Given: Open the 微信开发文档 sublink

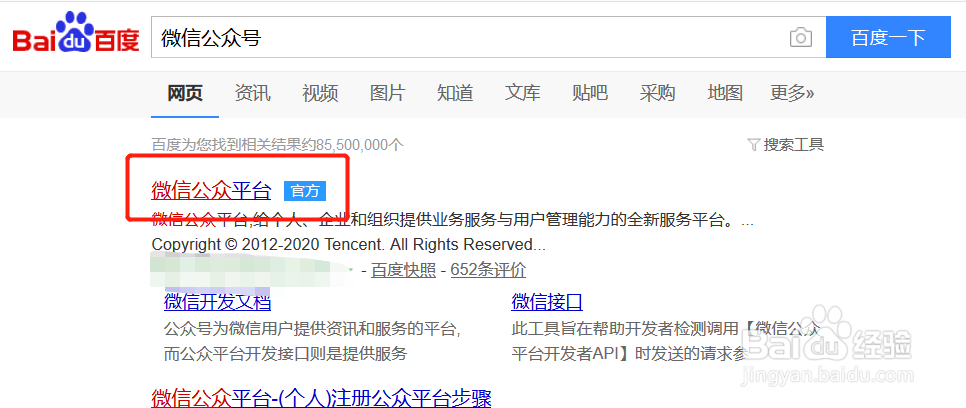Looking at the screenshot, I should 217,303.
